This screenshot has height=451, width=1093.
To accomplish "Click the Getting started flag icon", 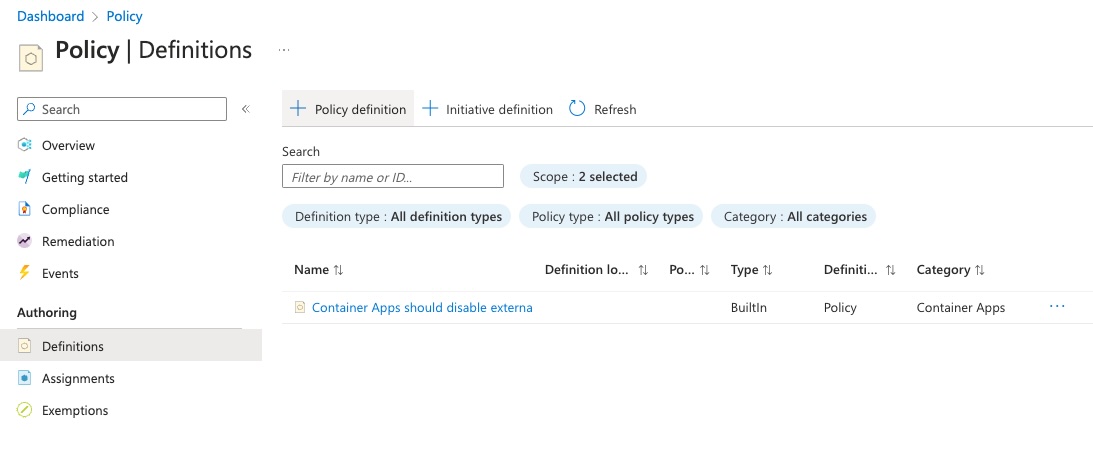I will click(24, 177).
